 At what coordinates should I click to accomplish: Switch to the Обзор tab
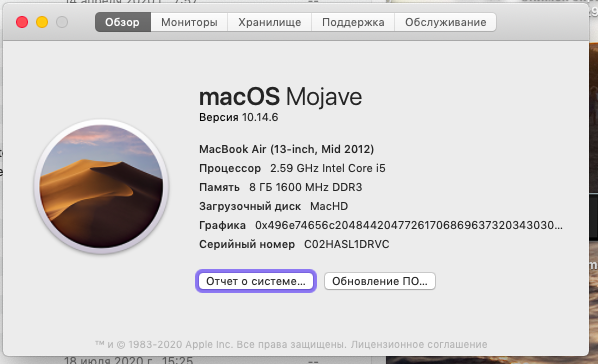123,22
